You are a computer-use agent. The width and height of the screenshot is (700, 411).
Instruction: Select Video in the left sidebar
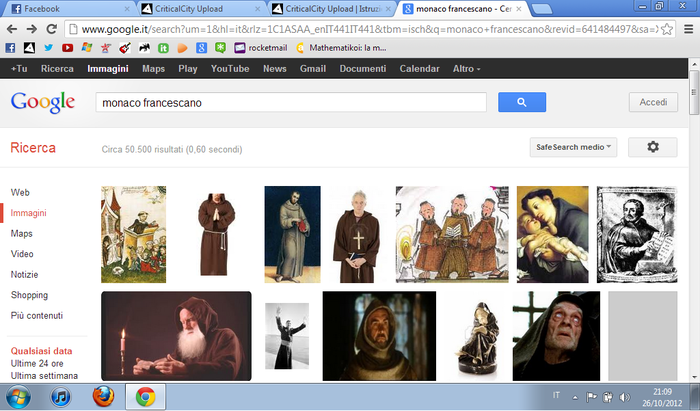point(22,254)
